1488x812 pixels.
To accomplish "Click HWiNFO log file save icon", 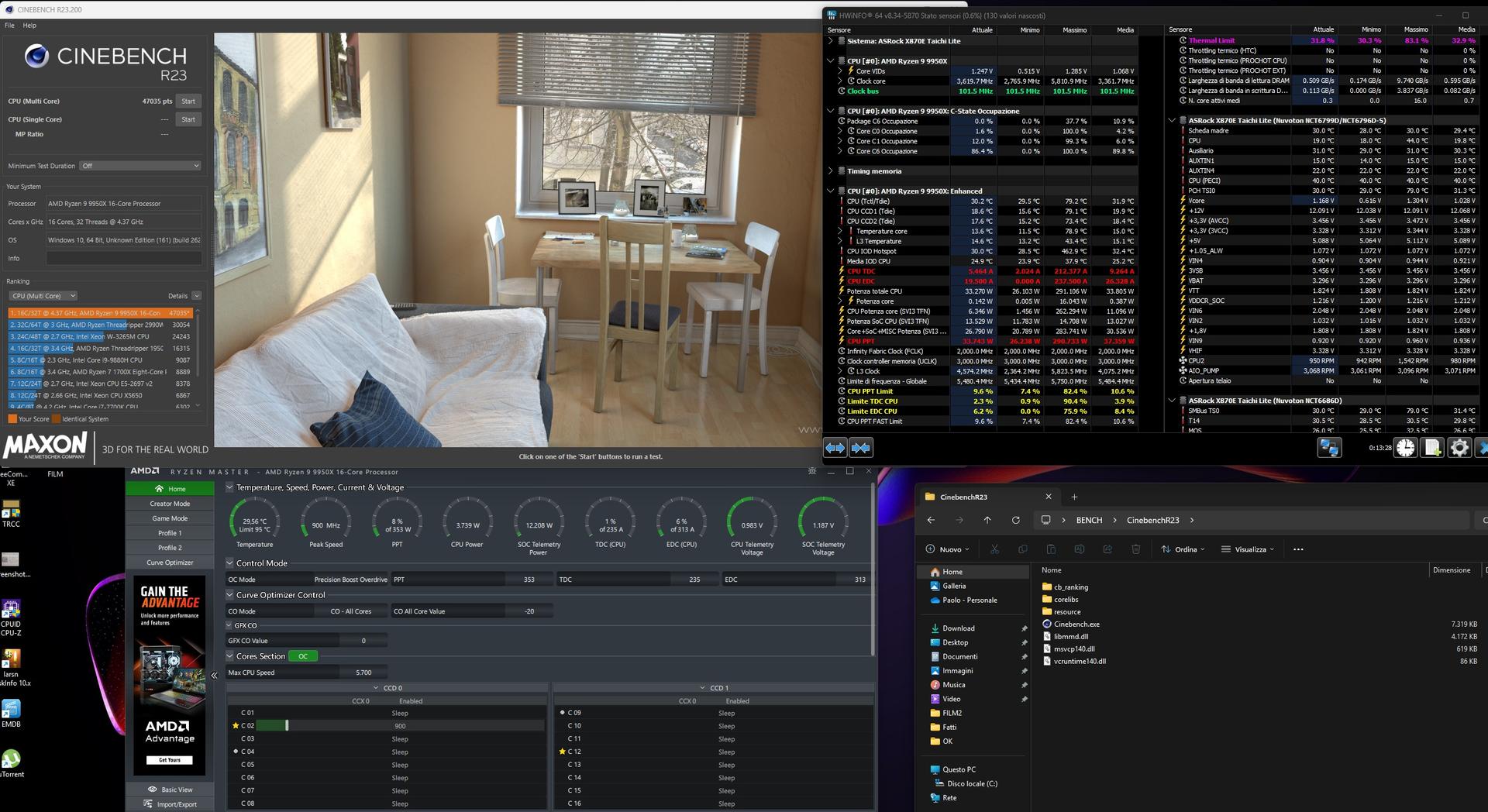I will coord(1432,448).
